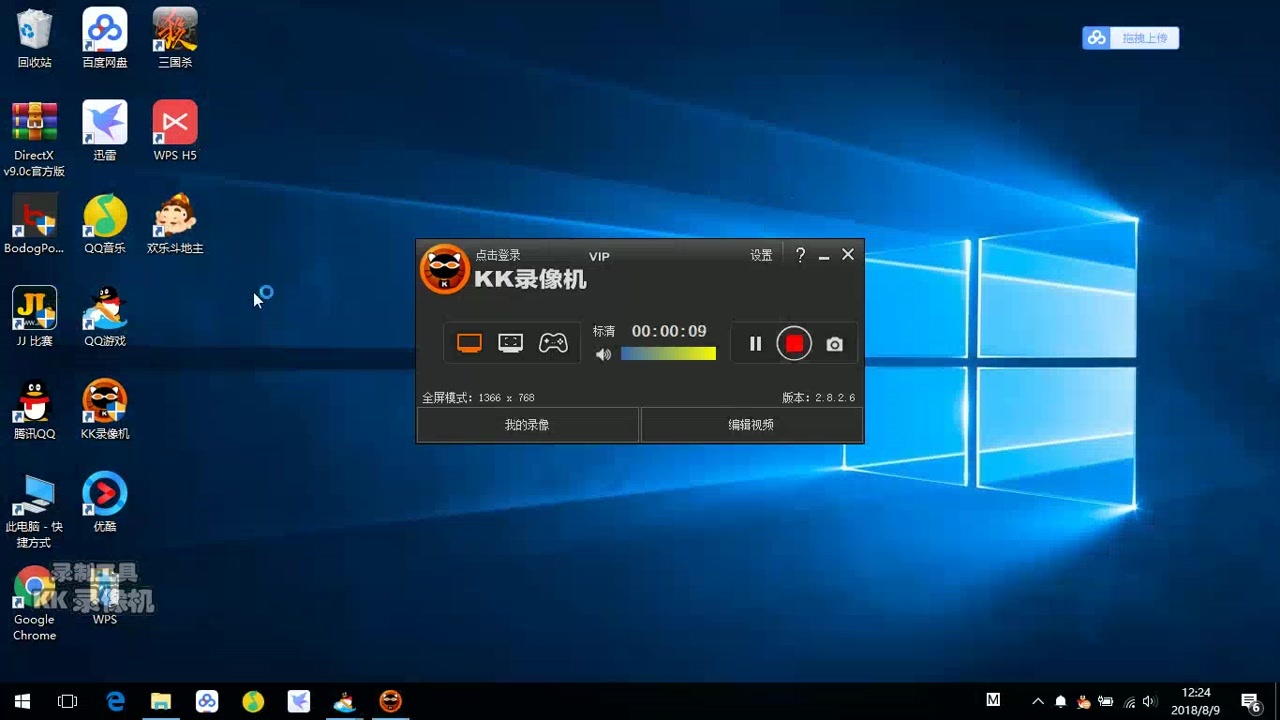Open QQ Music from the taskbar
Image resolution: width=1280 pixels, height=720 pixels.
pyautogui.click(x=253, y=701)
